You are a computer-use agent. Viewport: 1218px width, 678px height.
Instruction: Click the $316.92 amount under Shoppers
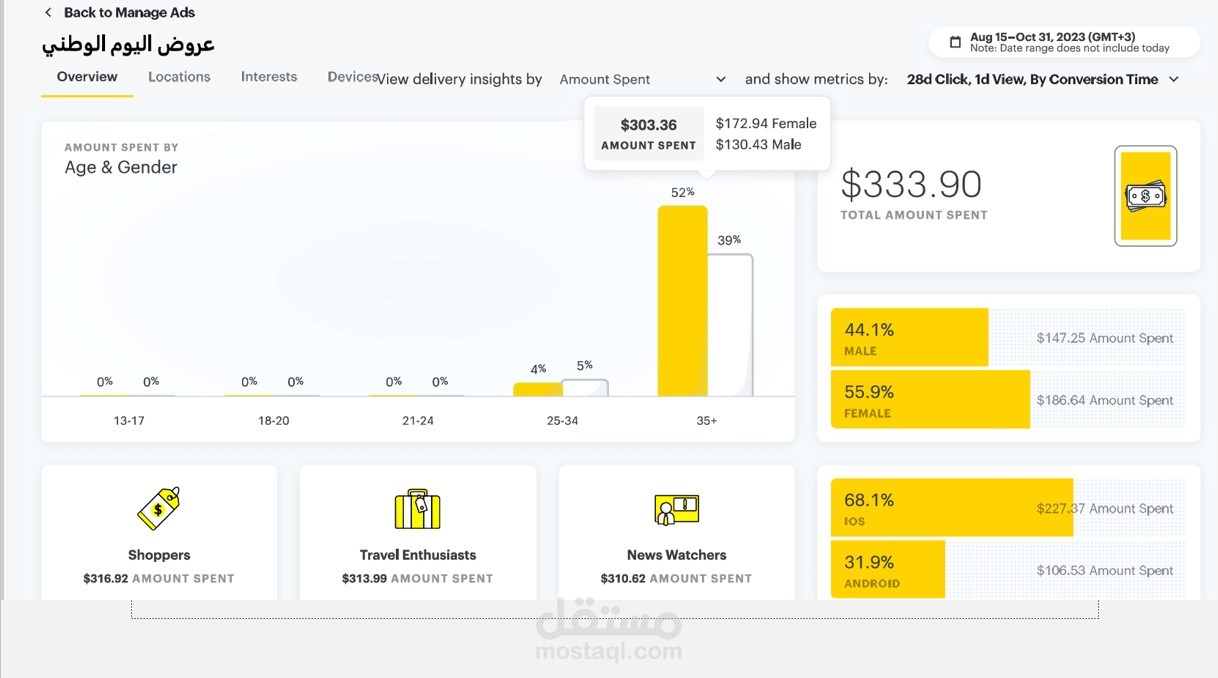106,578
